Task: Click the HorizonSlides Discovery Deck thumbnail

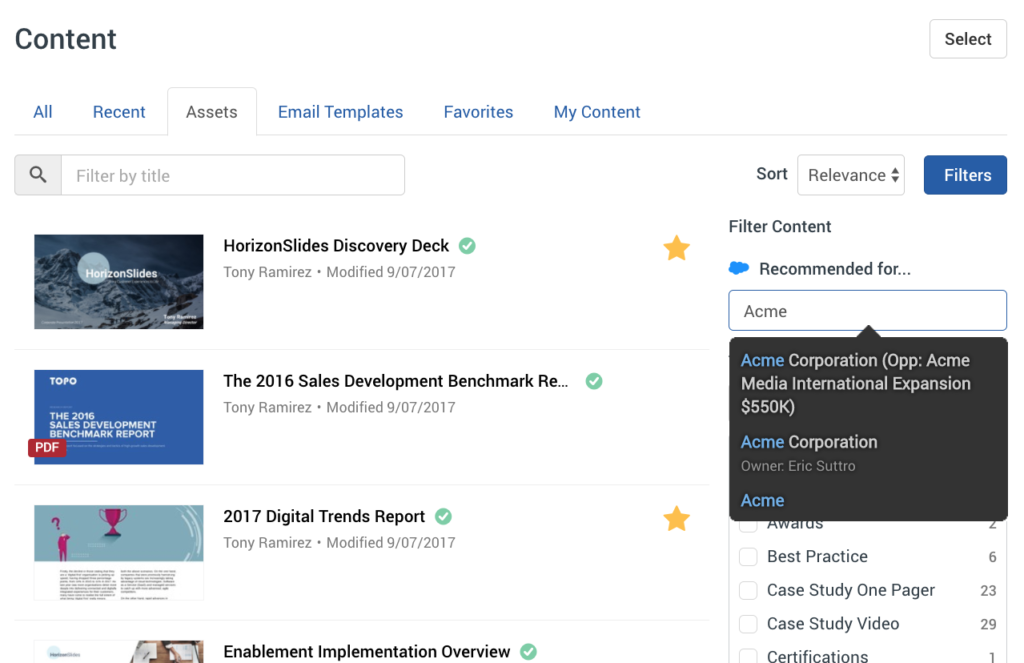Action: 118,281
